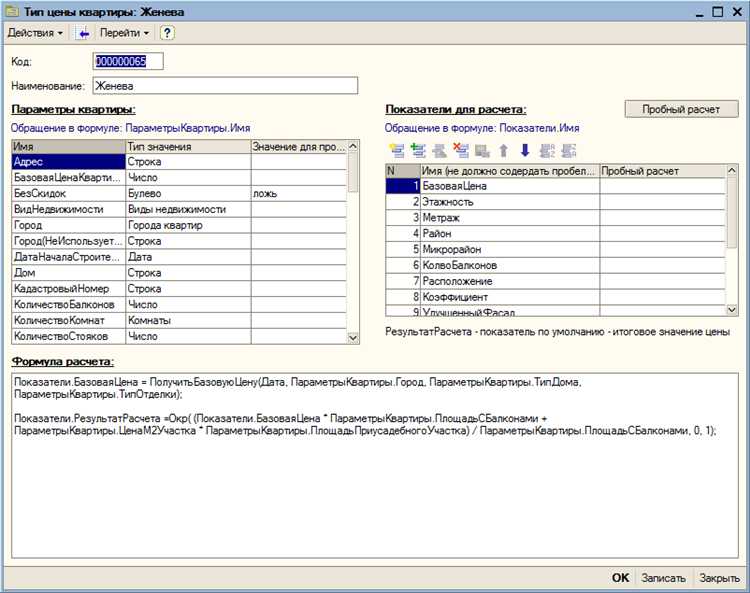Select the КолвоБалконов indicator row

point(555,265)
